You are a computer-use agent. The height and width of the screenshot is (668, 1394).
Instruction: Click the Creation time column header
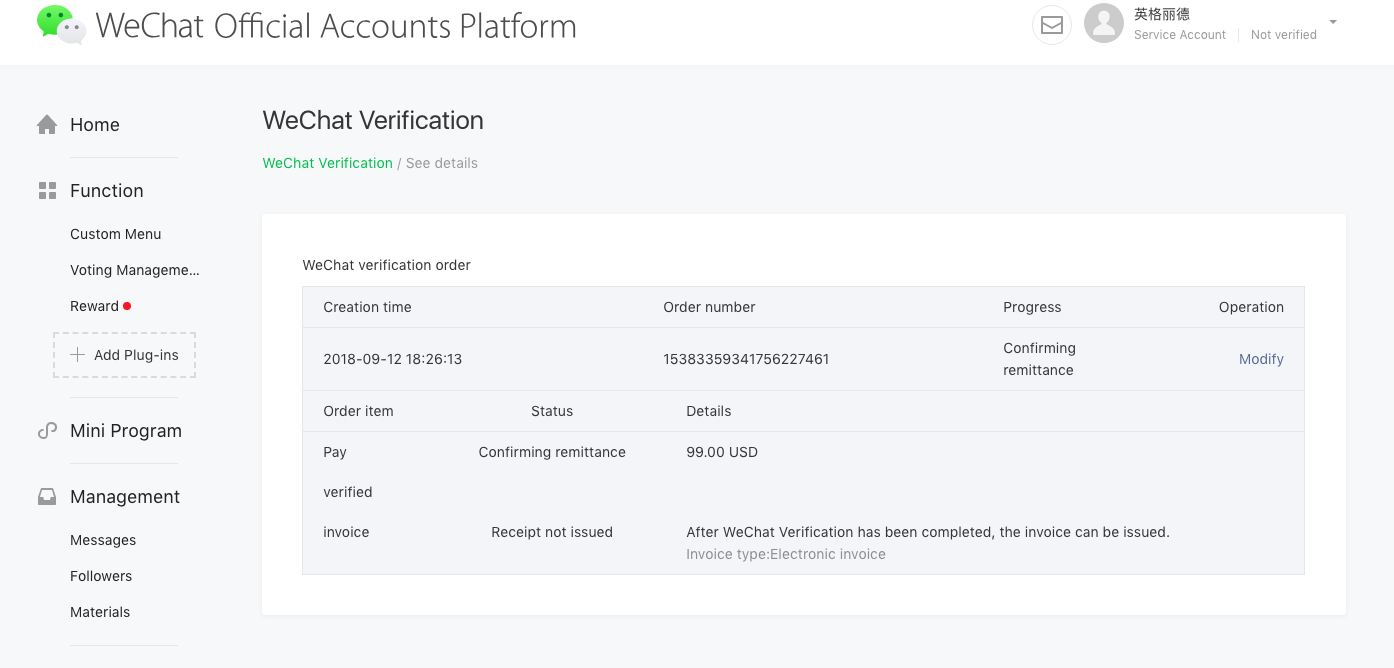(x=367, y=307)
